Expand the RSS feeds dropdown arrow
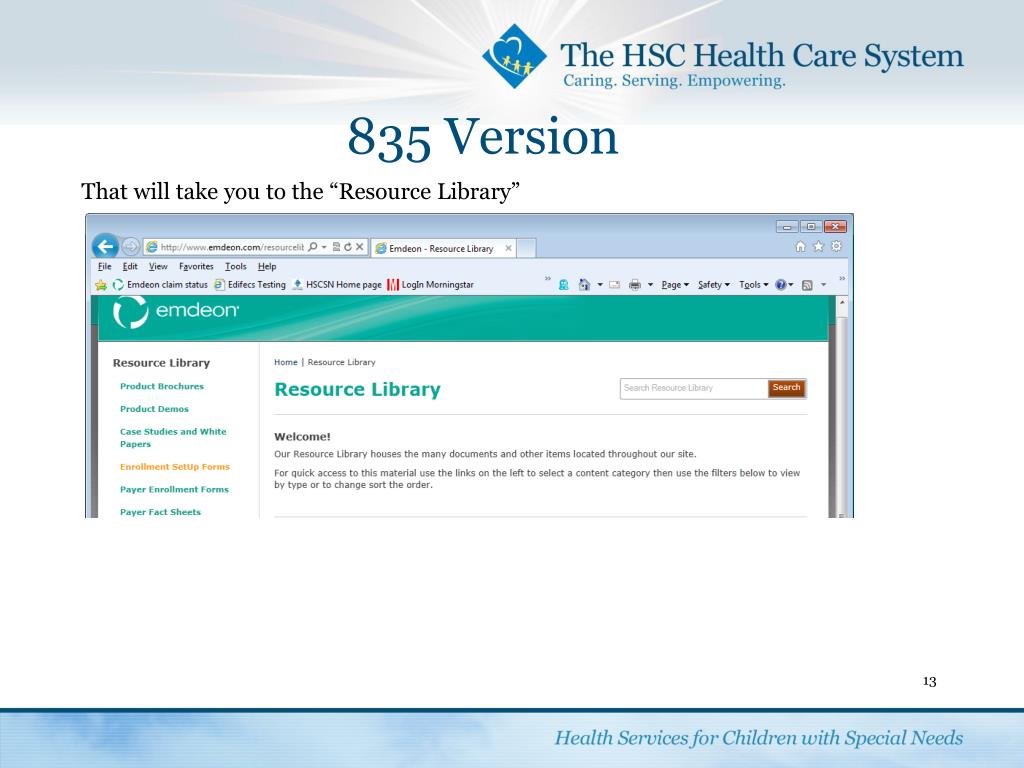 [824, 285]
